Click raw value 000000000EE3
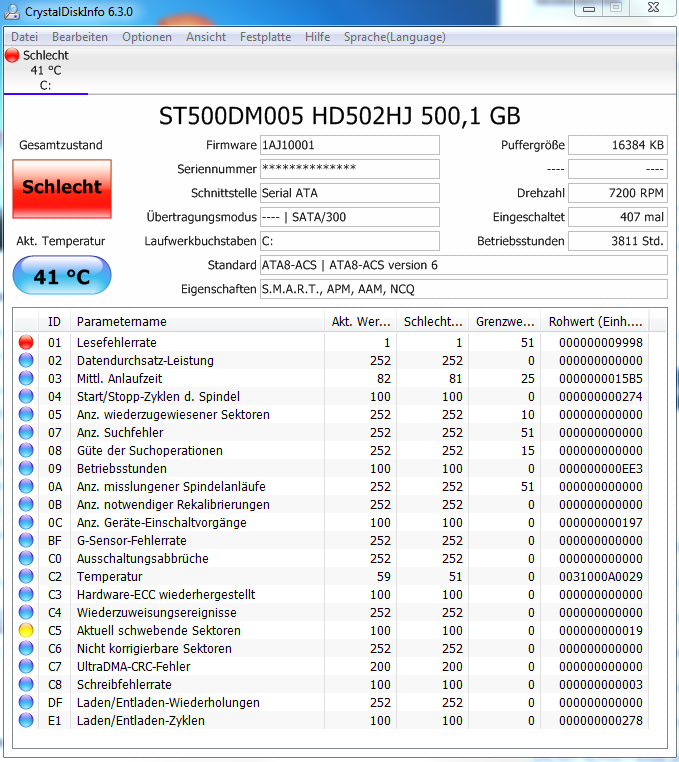The width and height of the screenshot is (679, 762). [x=601, y=468]
